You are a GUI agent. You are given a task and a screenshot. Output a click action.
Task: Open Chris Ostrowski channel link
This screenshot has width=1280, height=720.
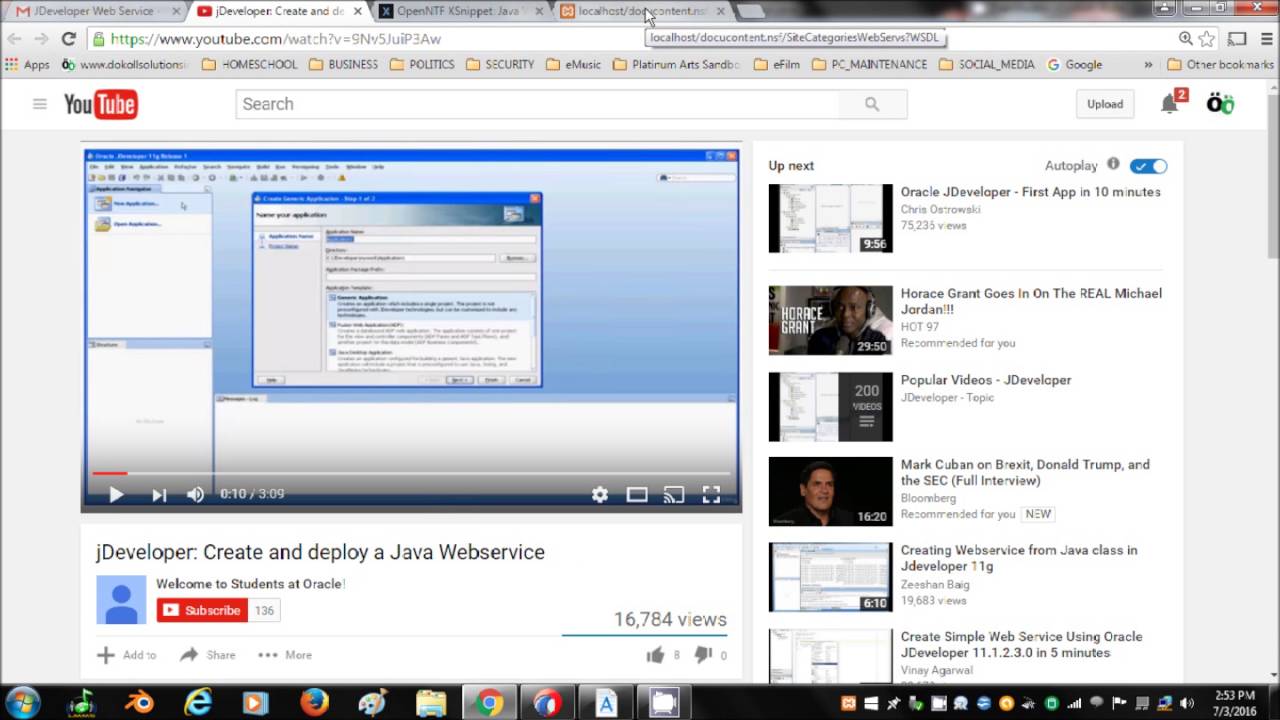click(x=940, y=209)
